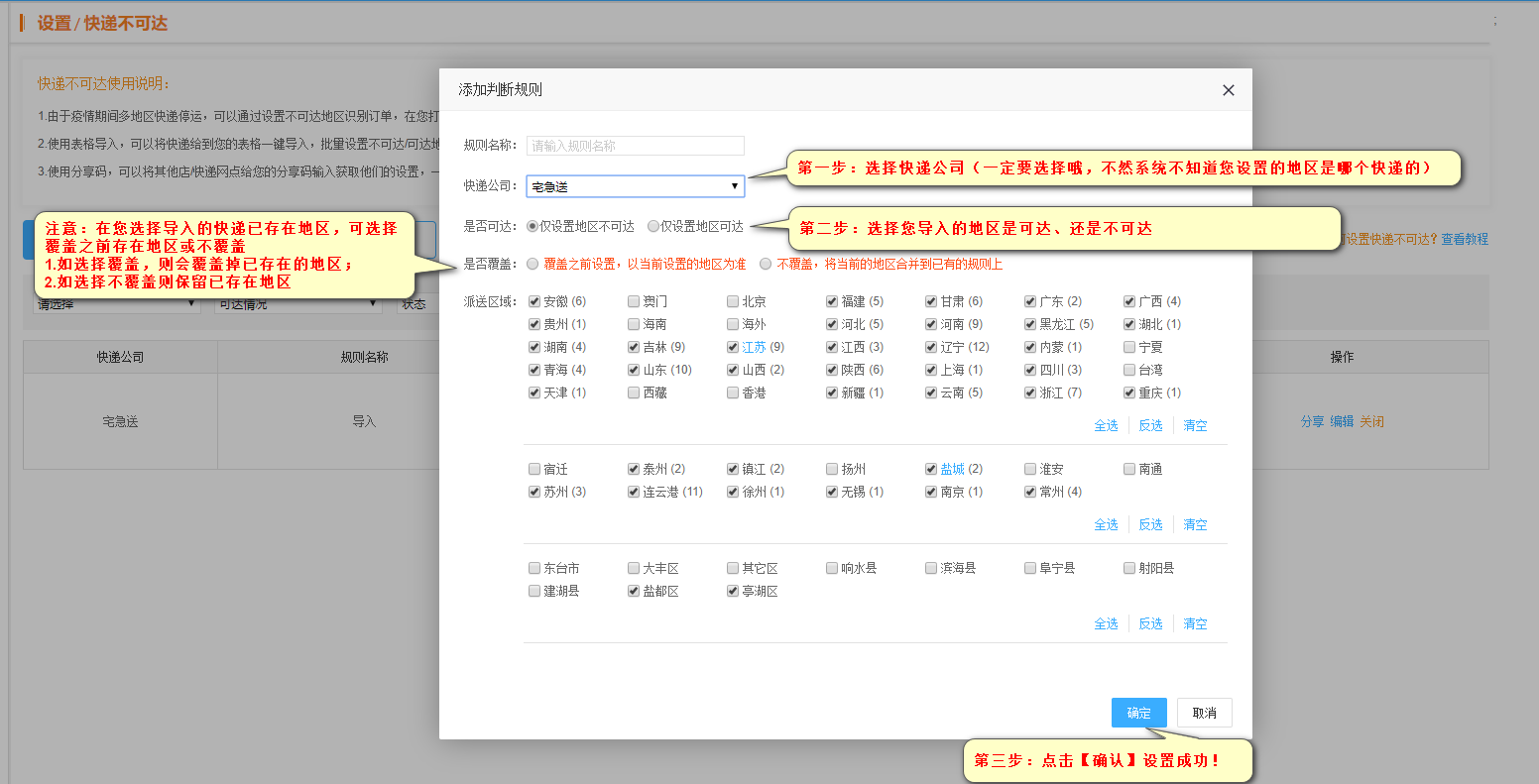Check the 宿迁 city checkbox
1539x784 pixels.
(535, 469)
